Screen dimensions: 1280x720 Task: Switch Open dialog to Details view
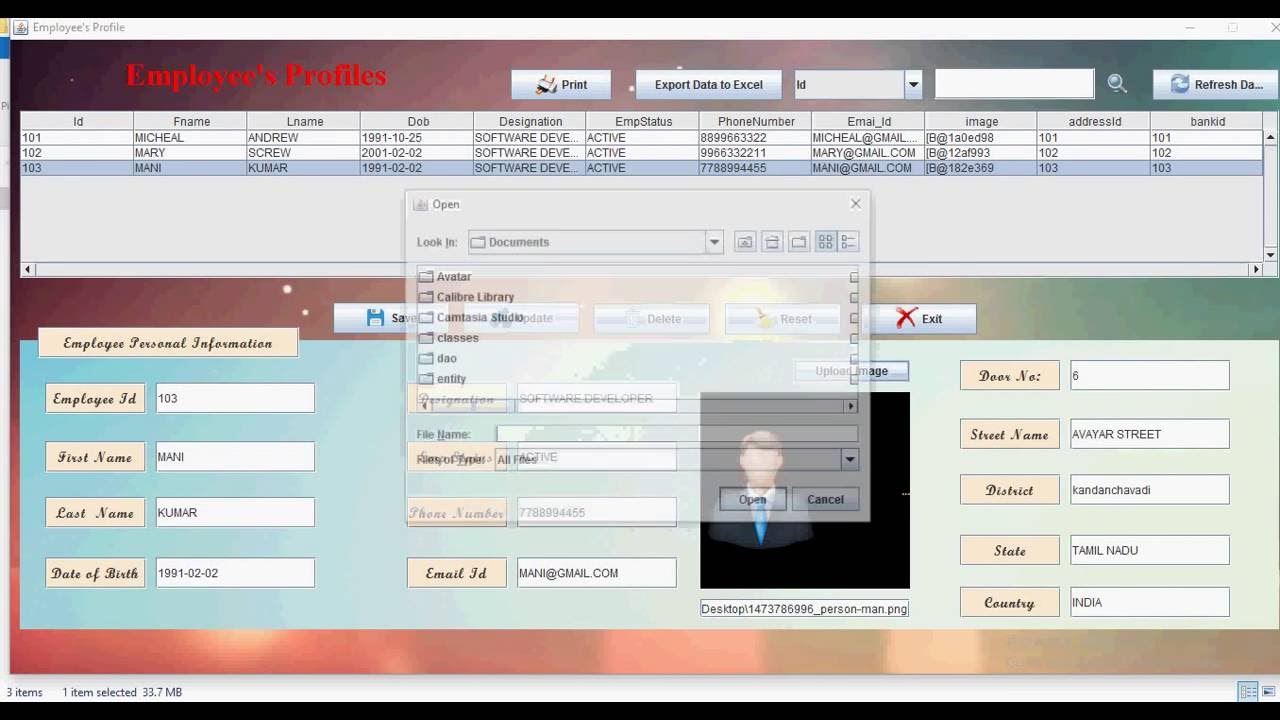[849, 242]
